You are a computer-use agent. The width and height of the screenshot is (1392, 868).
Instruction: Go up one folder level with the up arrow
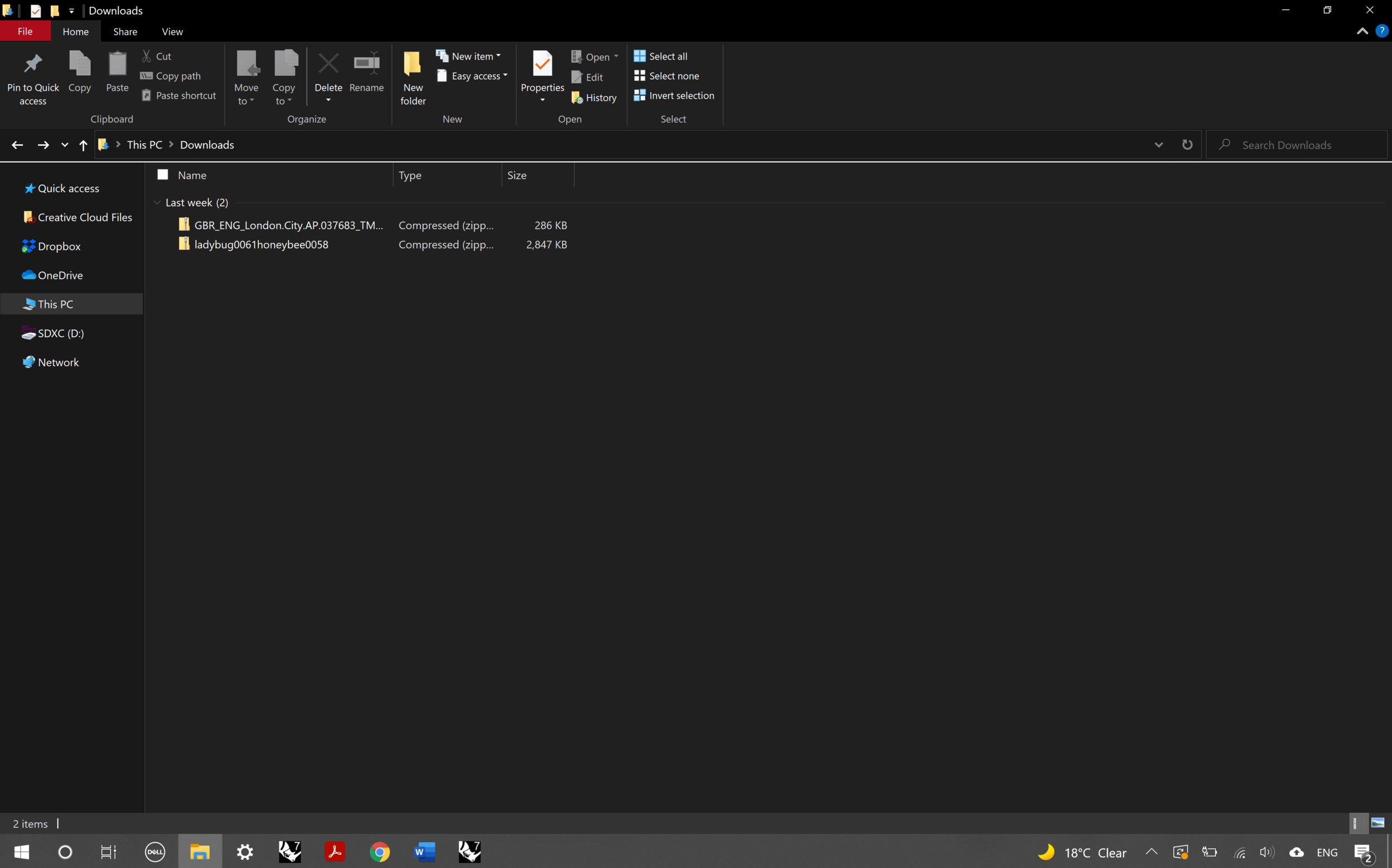[83, 145]
